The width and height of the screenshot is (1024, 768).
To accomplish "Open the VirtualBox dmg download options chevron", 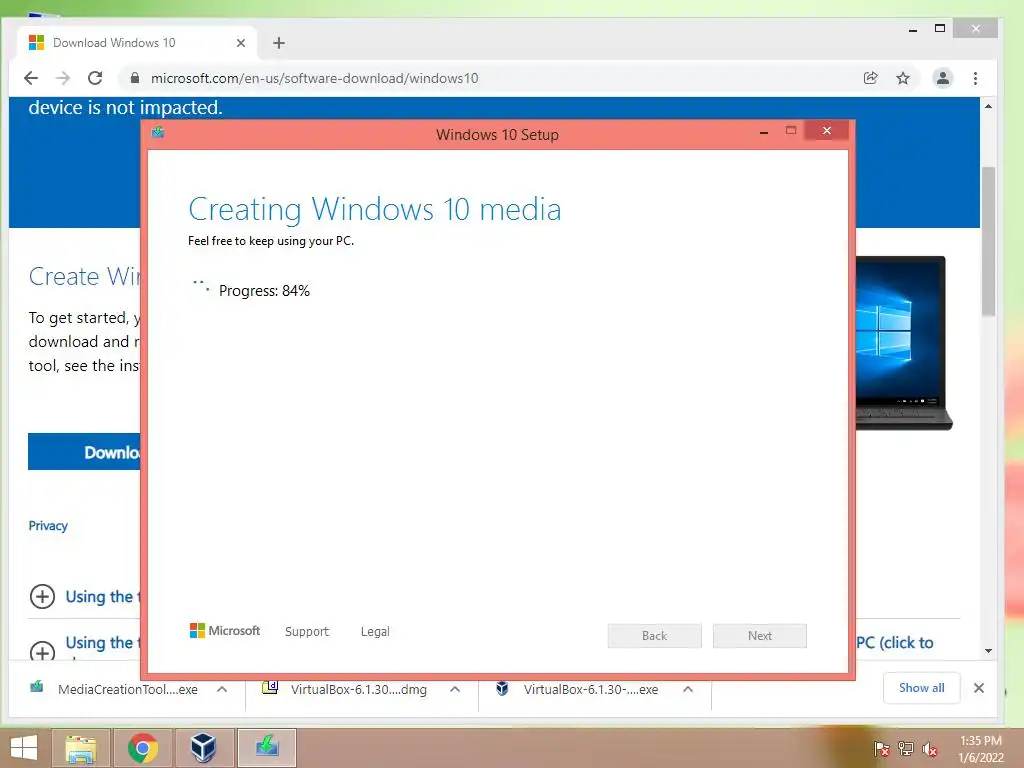I will 455,689.
